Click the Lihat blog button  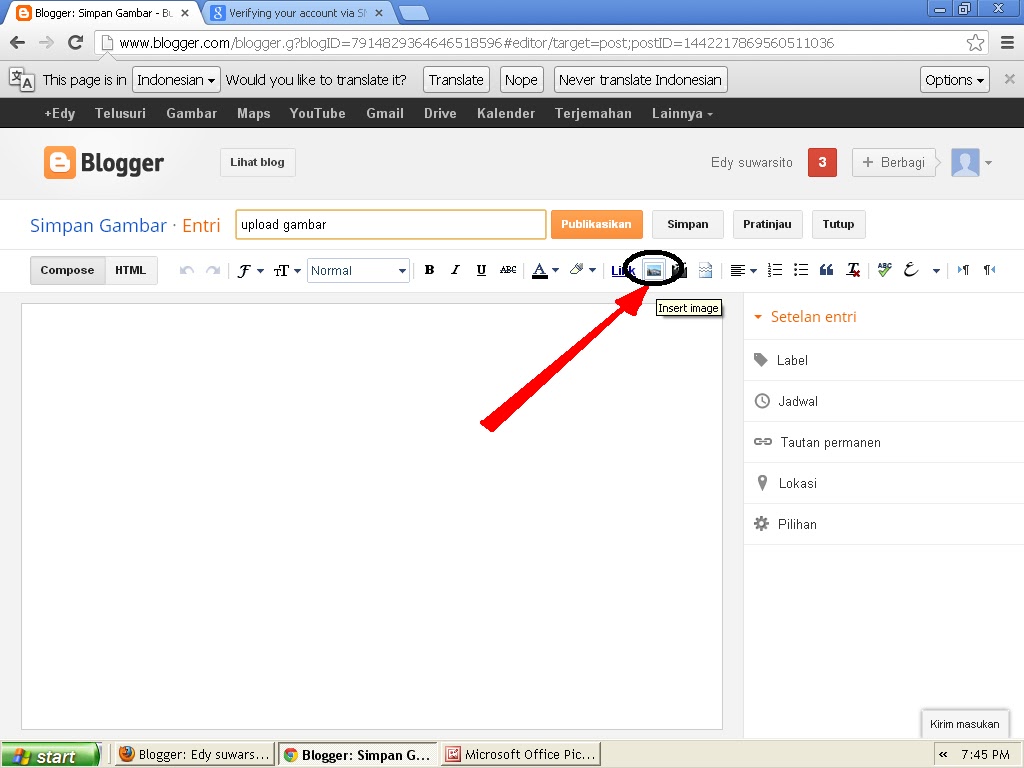pos(257,163)
